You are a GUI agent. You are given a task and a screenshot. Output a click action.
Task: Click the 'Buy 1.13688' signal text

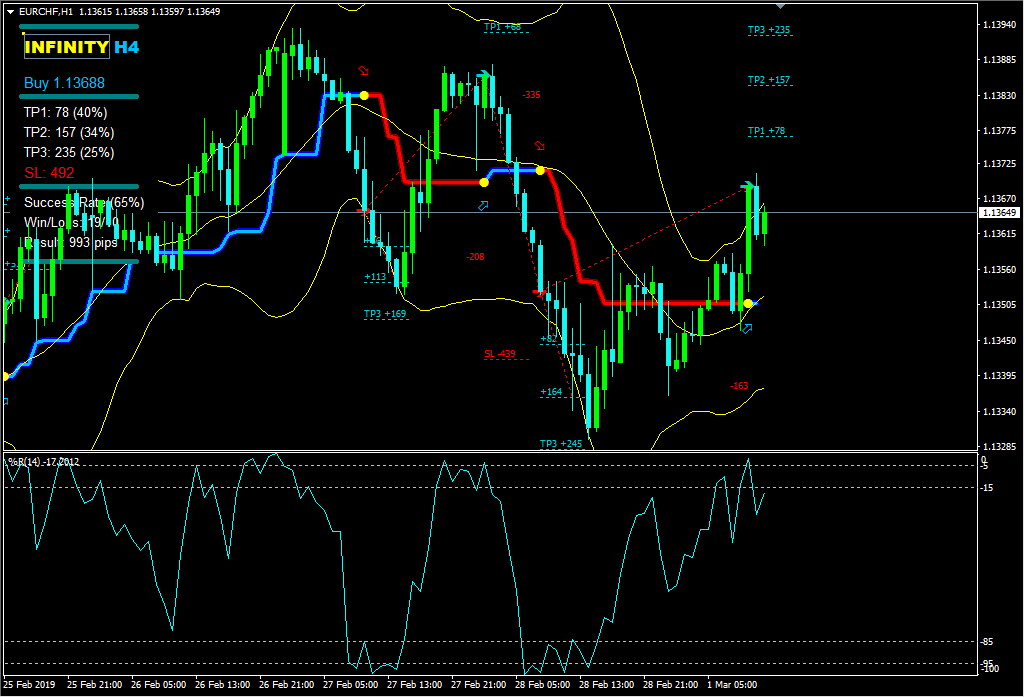(x=64, y=83)
